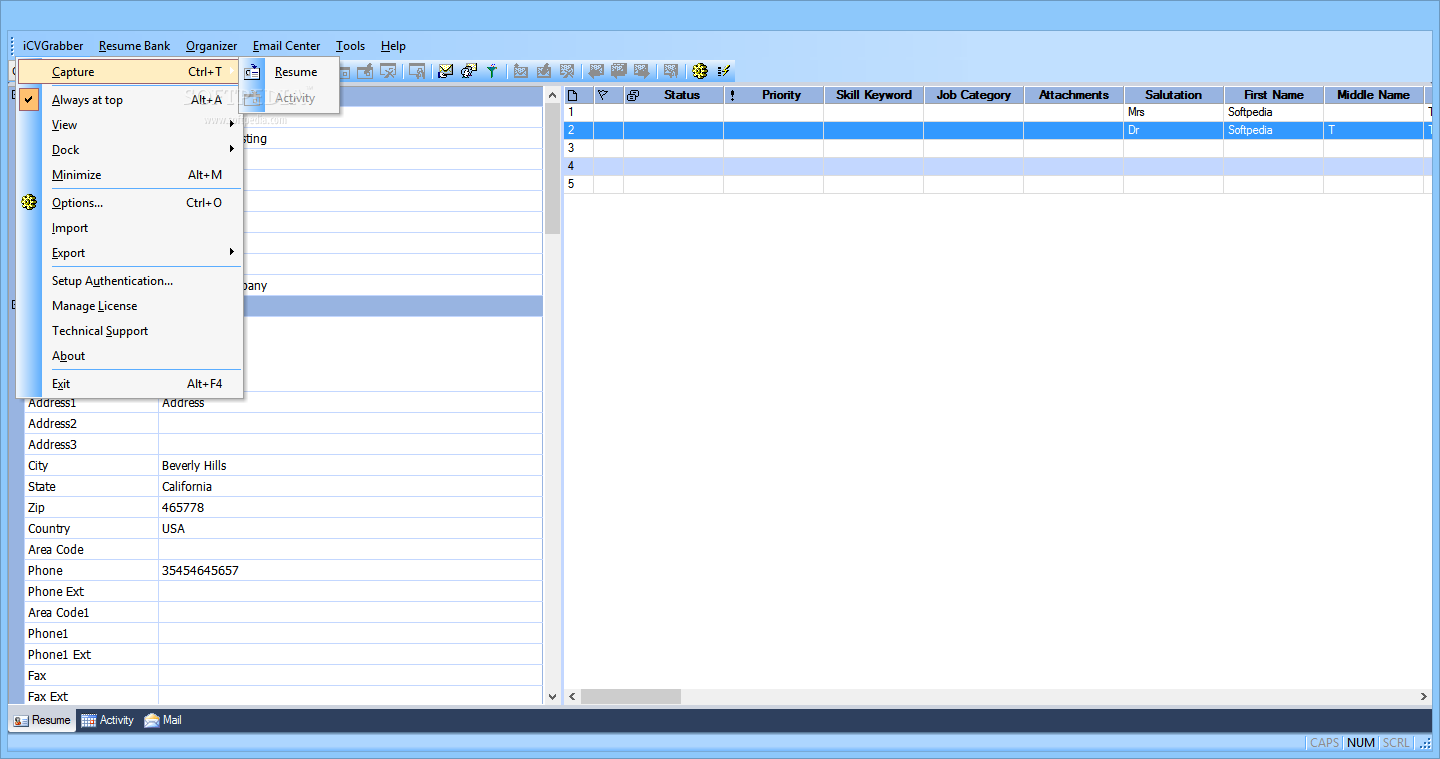Click the Country field value USA

click(x=173, y=529)
